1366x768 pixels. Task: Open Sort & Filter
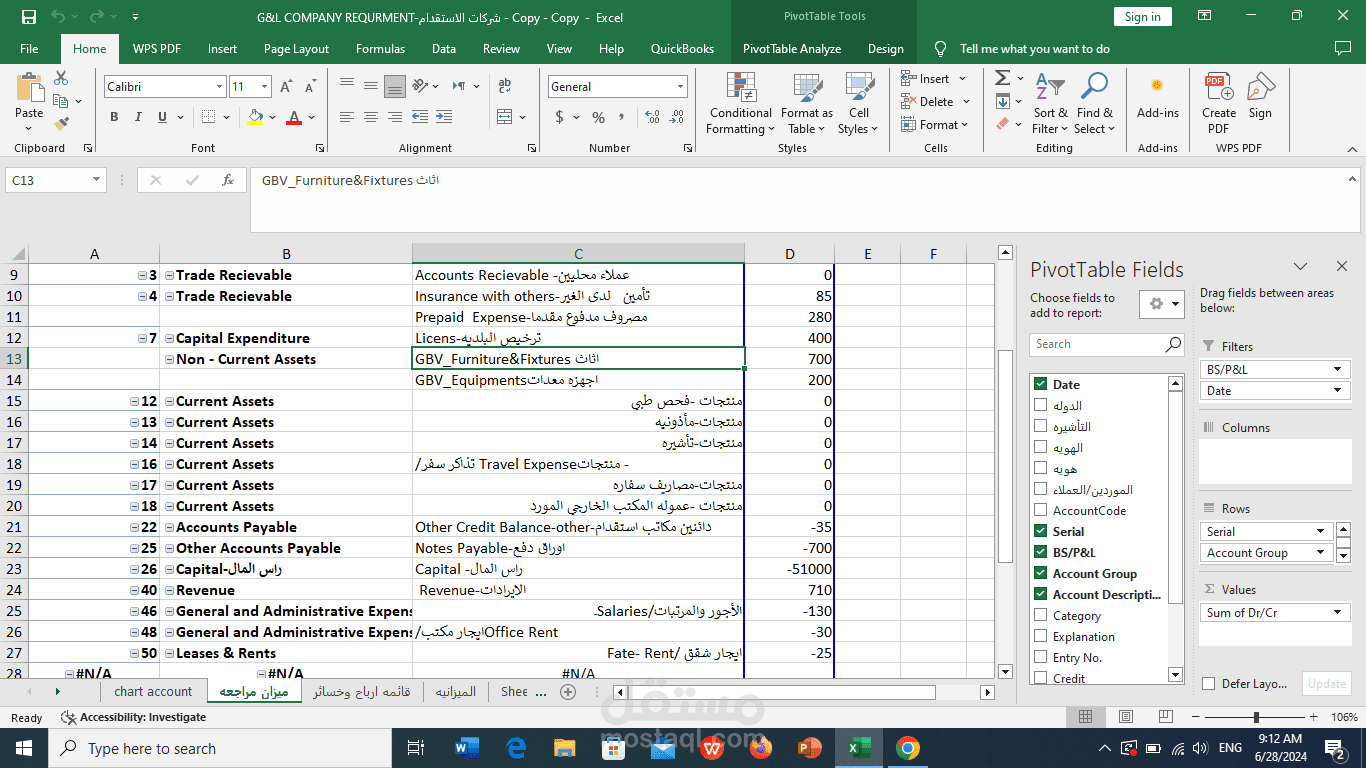click(x=1050, y=103)
